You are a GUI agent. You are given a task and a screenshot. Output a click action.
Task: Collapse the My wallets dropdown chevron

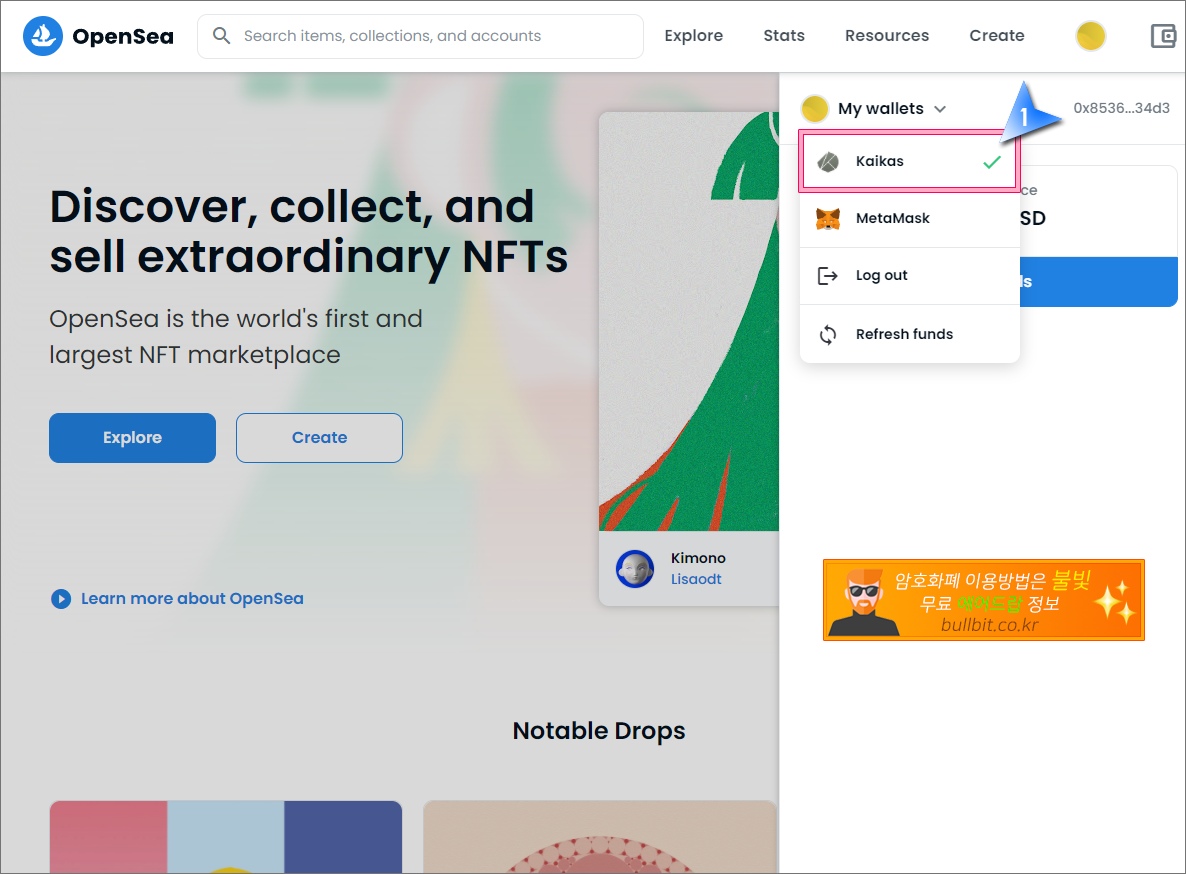click(940, 109)
